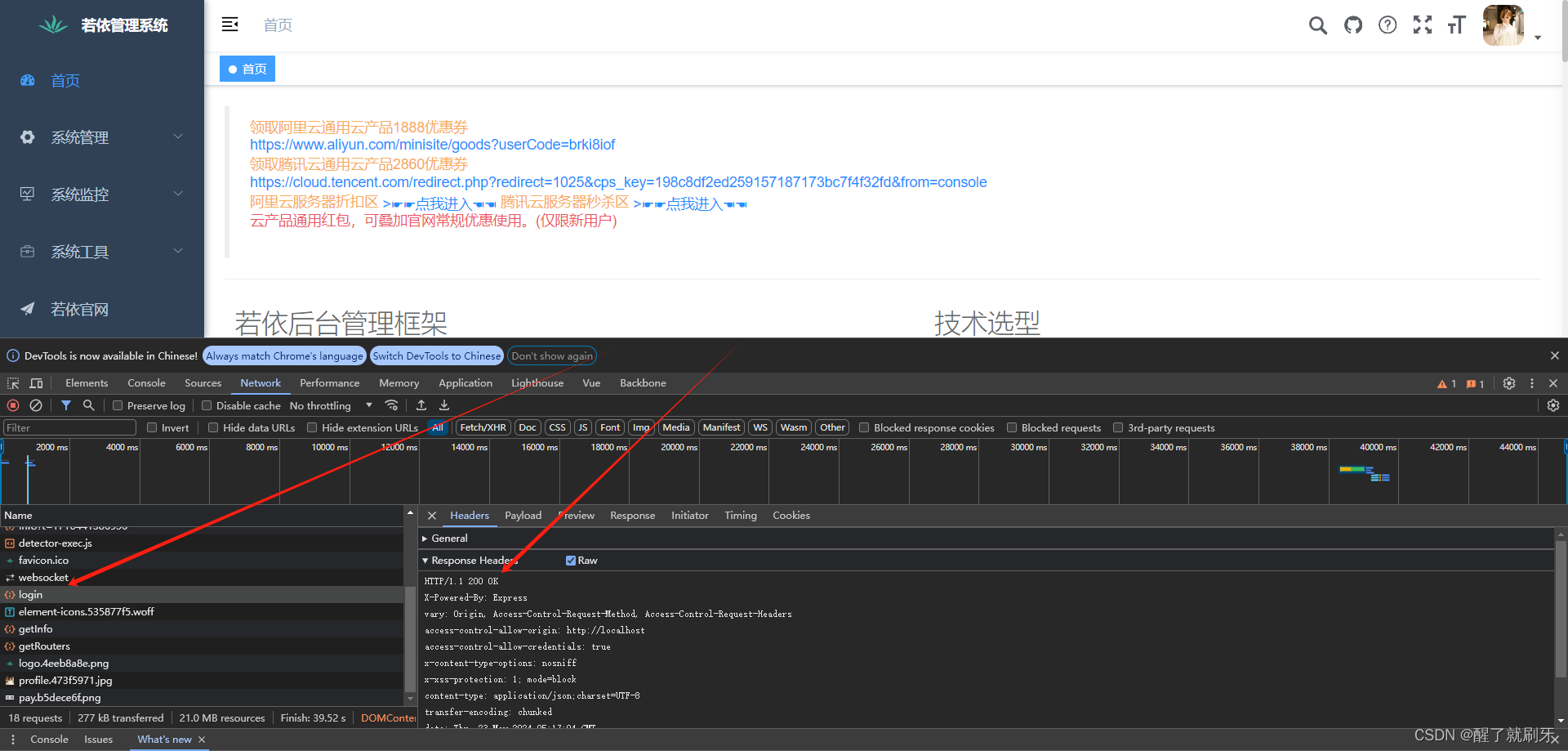Switch to the Console panel
Screen dimensions: 1568x751
coord(146,383)
